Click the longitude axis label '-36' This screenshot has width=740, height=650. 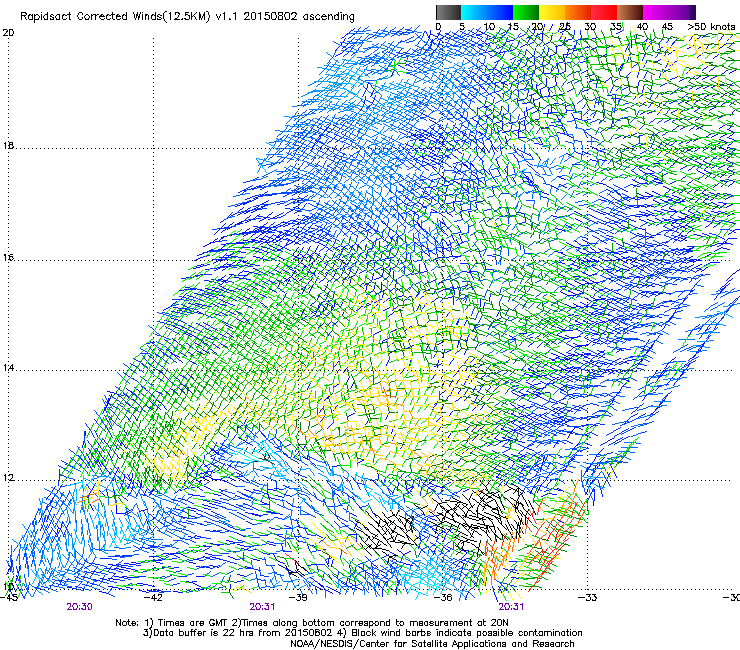coord(443,598)
